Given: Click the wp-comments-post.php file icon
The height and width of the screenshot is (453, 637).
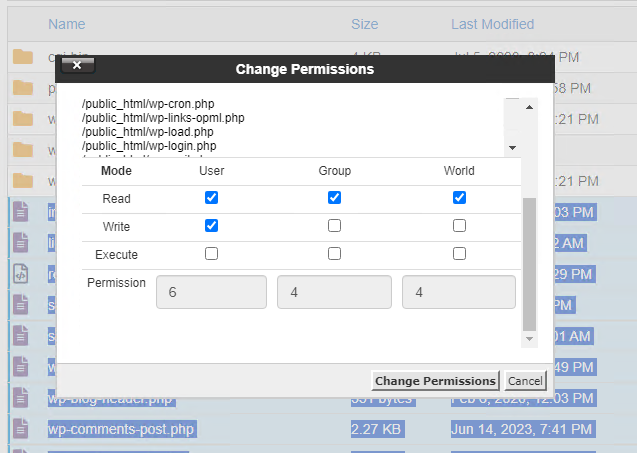Looking at the screenshot, I should click(20, 429).
